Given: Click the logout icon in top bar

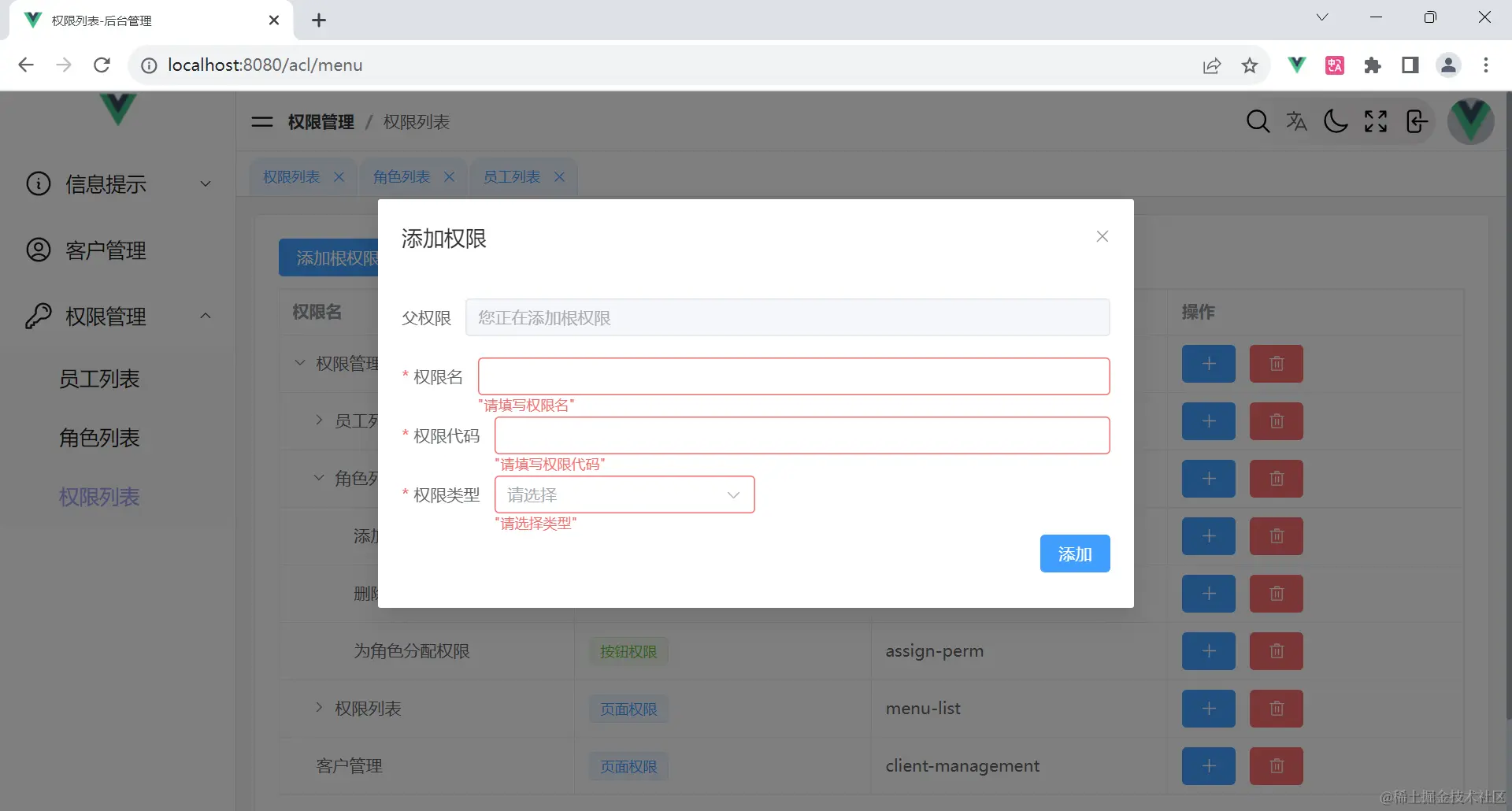Looking at the screenshot, I should (1416, 121).
